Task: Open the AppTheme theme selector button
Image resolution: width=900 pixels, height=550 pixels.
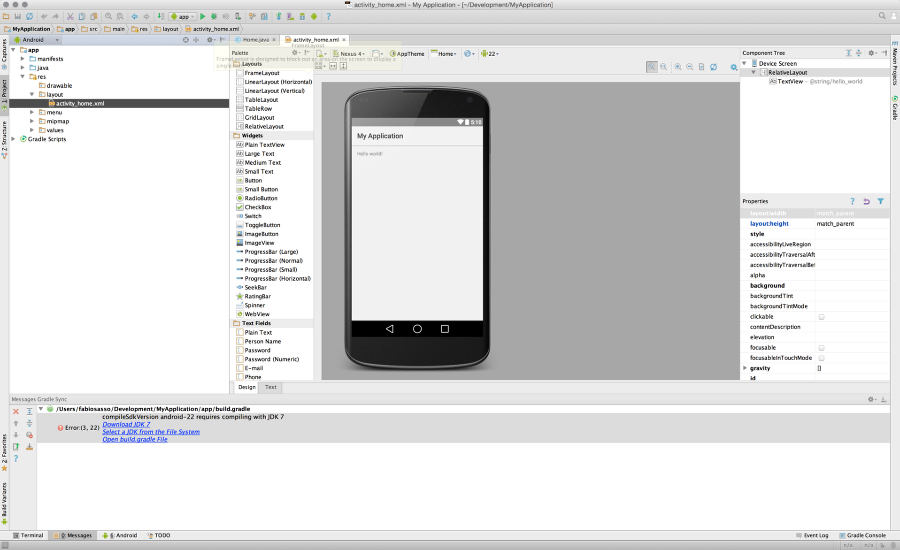Action: pos(407,54)
